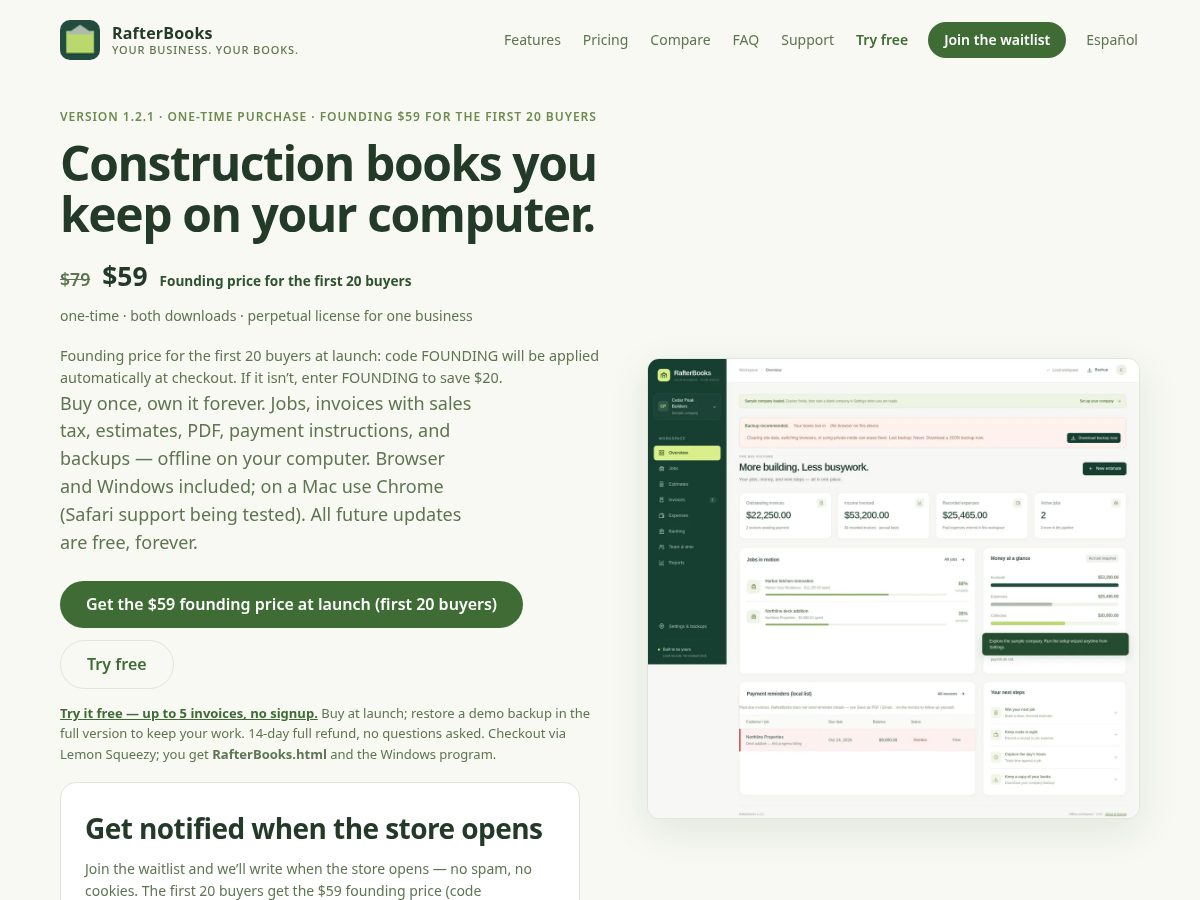Image resolution: width=1200 pixels, height=900 pixels.
Task: Click the 'Construction books you keep' headline
Action: coord(328,189)
